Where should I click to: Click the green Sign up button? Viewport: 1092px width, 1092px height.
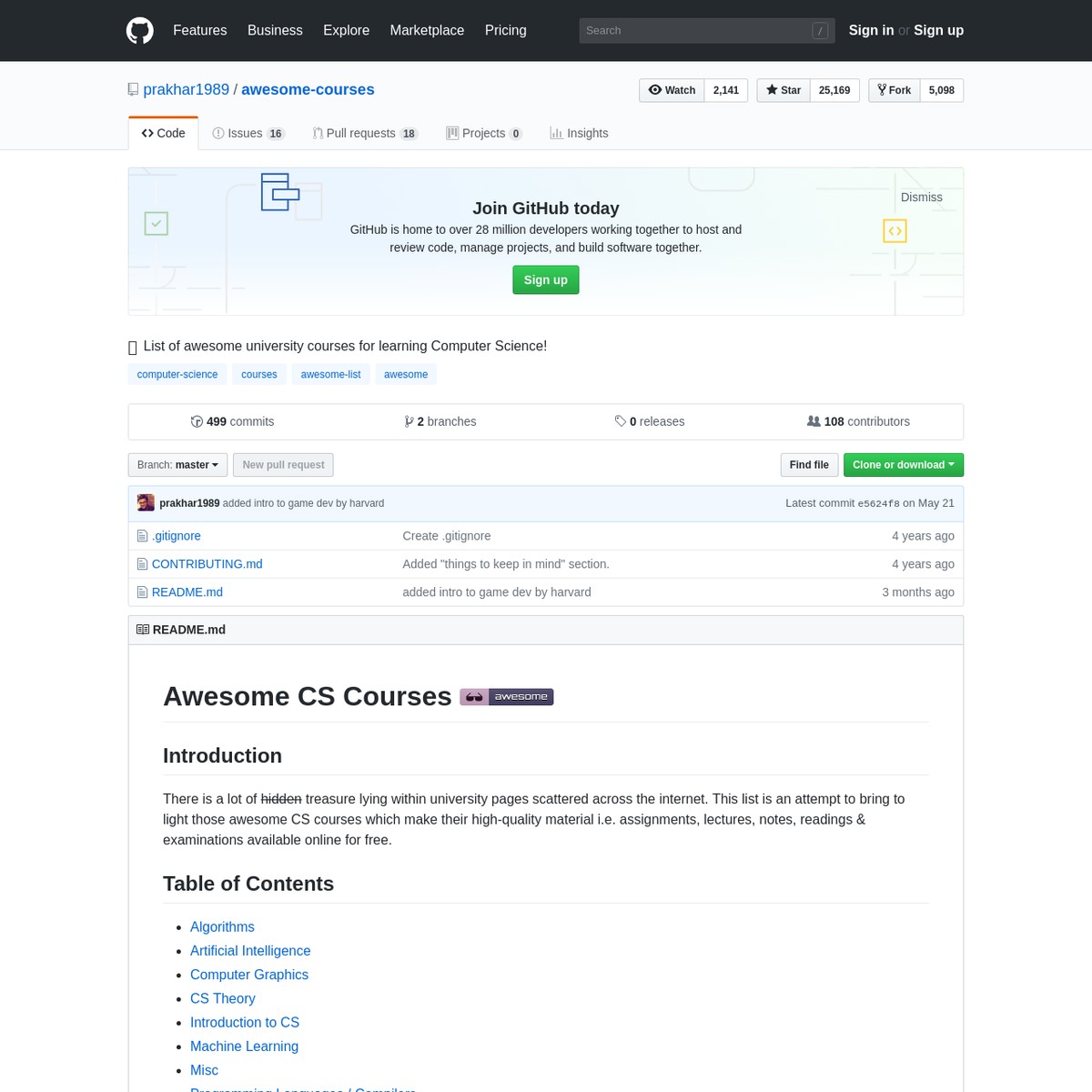coord(546,280)
